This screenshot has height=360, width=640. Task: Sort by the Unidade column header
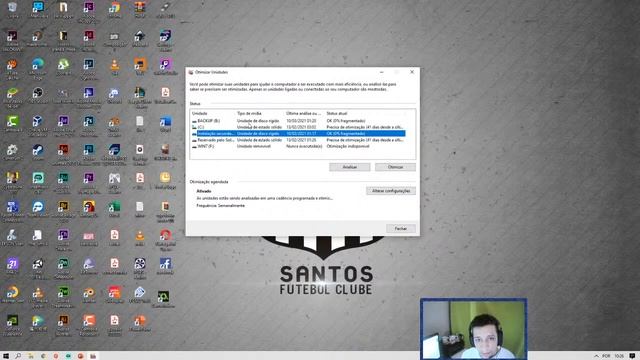(213, 113)
